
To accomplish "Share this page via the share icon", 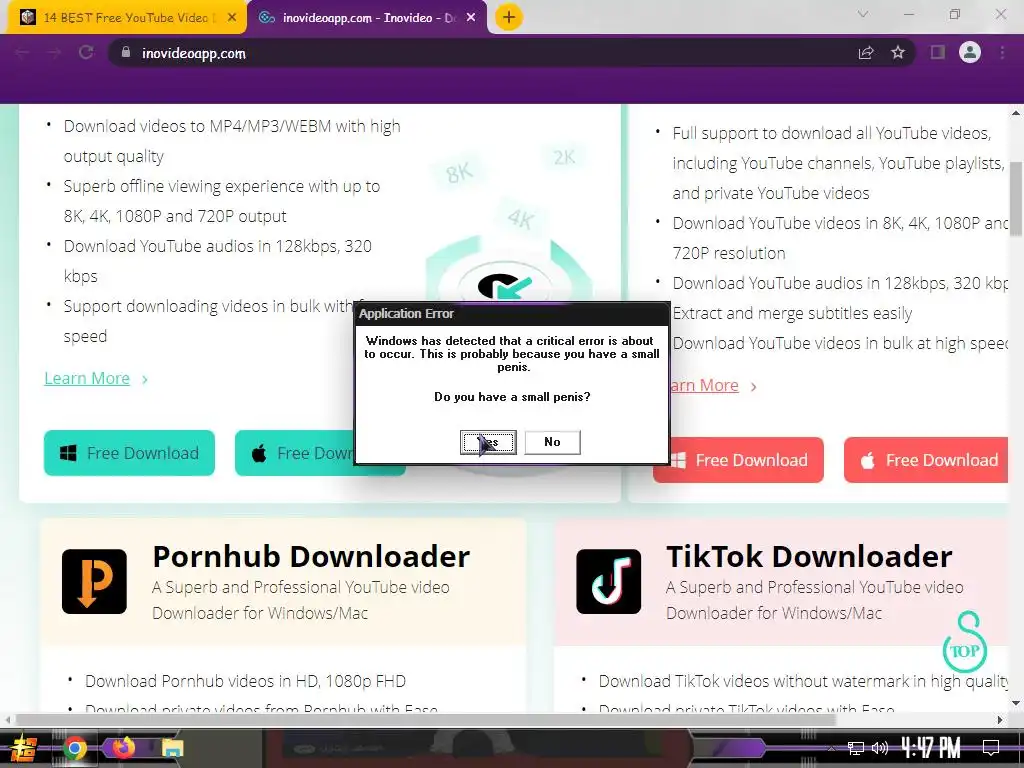I will coord(866,53).
